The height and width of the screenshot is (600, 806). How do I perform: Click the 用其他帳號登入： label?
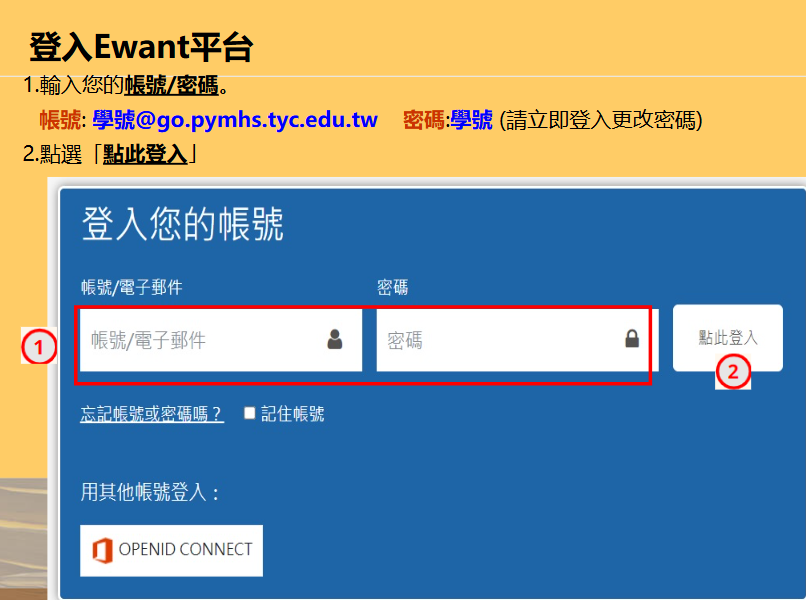(x=150, y=492)
